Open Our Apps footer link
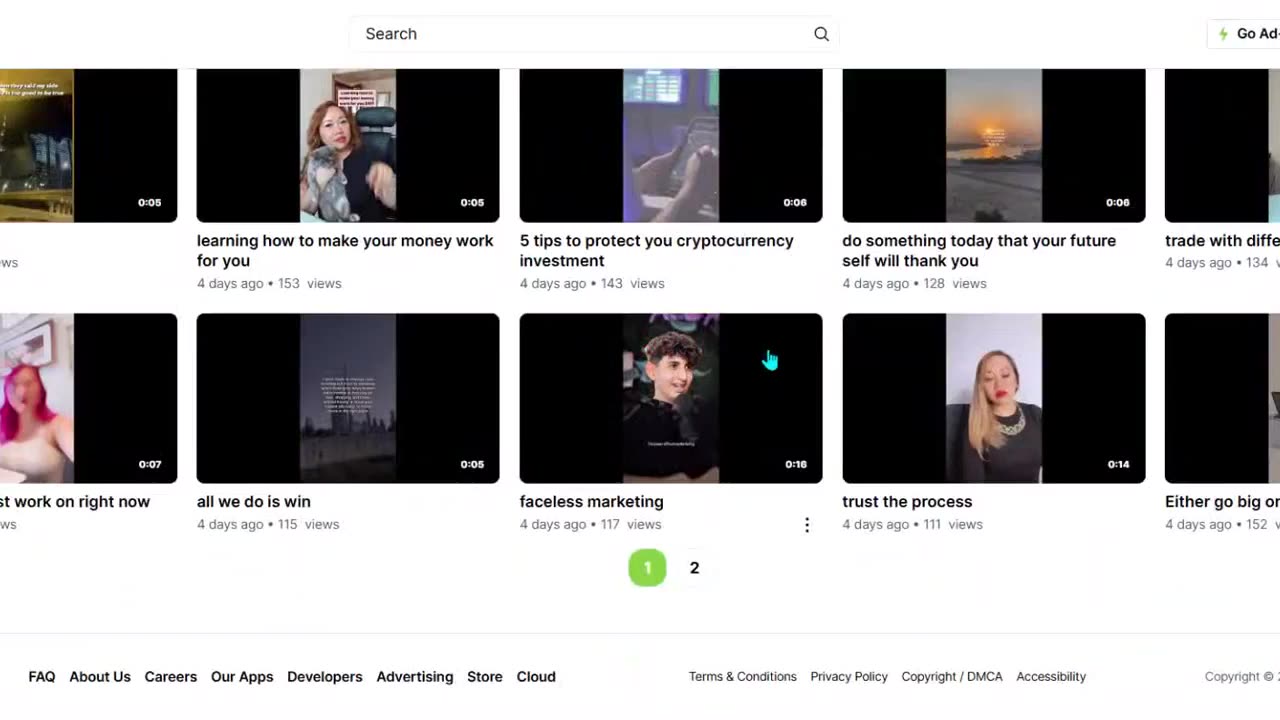This screenshot has width=1280, height=720. [242, 677]
